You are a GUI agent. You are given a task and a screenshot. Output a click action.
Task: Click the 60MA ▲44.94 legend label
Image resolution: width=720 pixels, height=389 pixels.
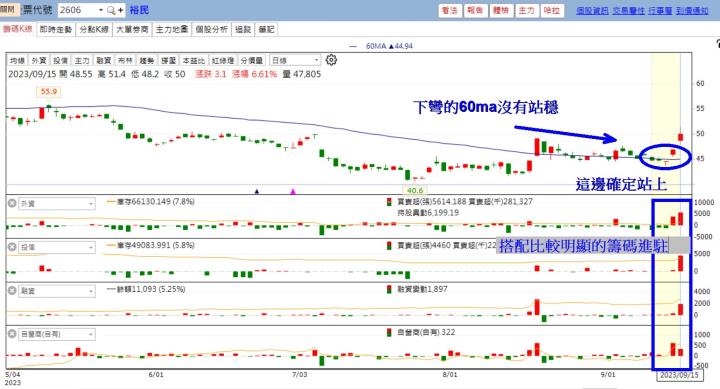click(x=389, y=46)
